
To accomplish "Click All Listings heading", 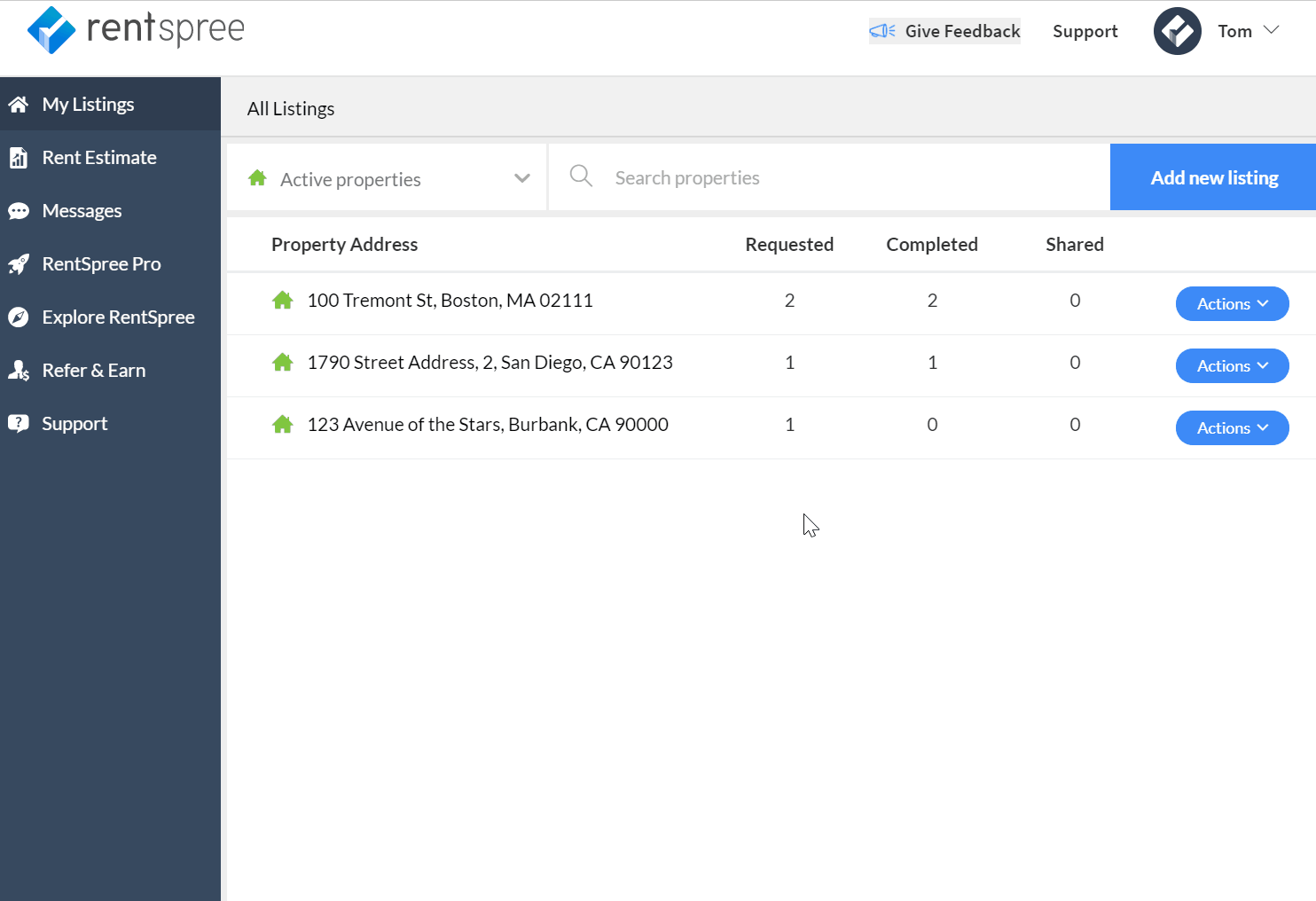I will 291,109.
